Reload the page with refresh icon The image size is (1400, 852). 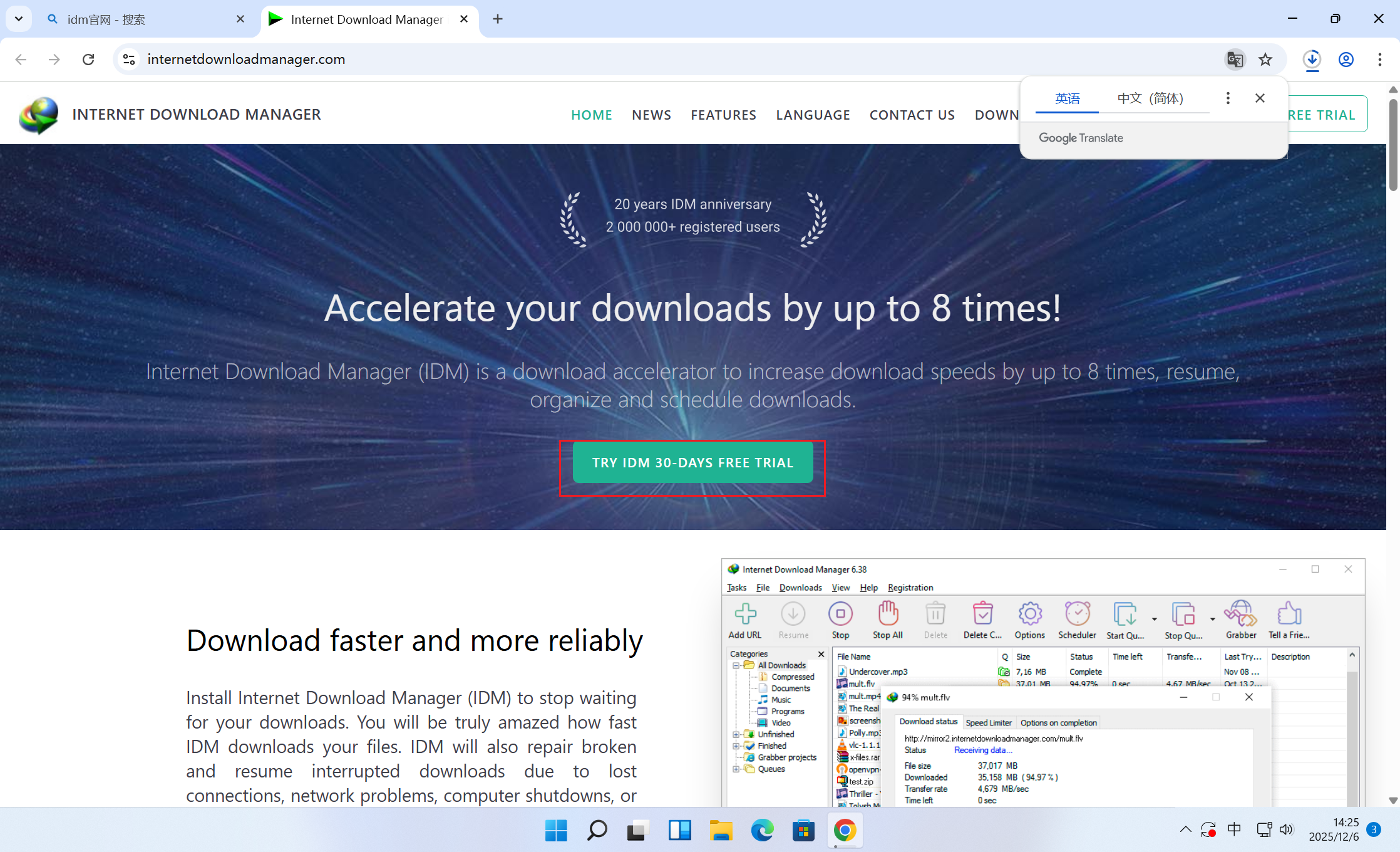88,59
